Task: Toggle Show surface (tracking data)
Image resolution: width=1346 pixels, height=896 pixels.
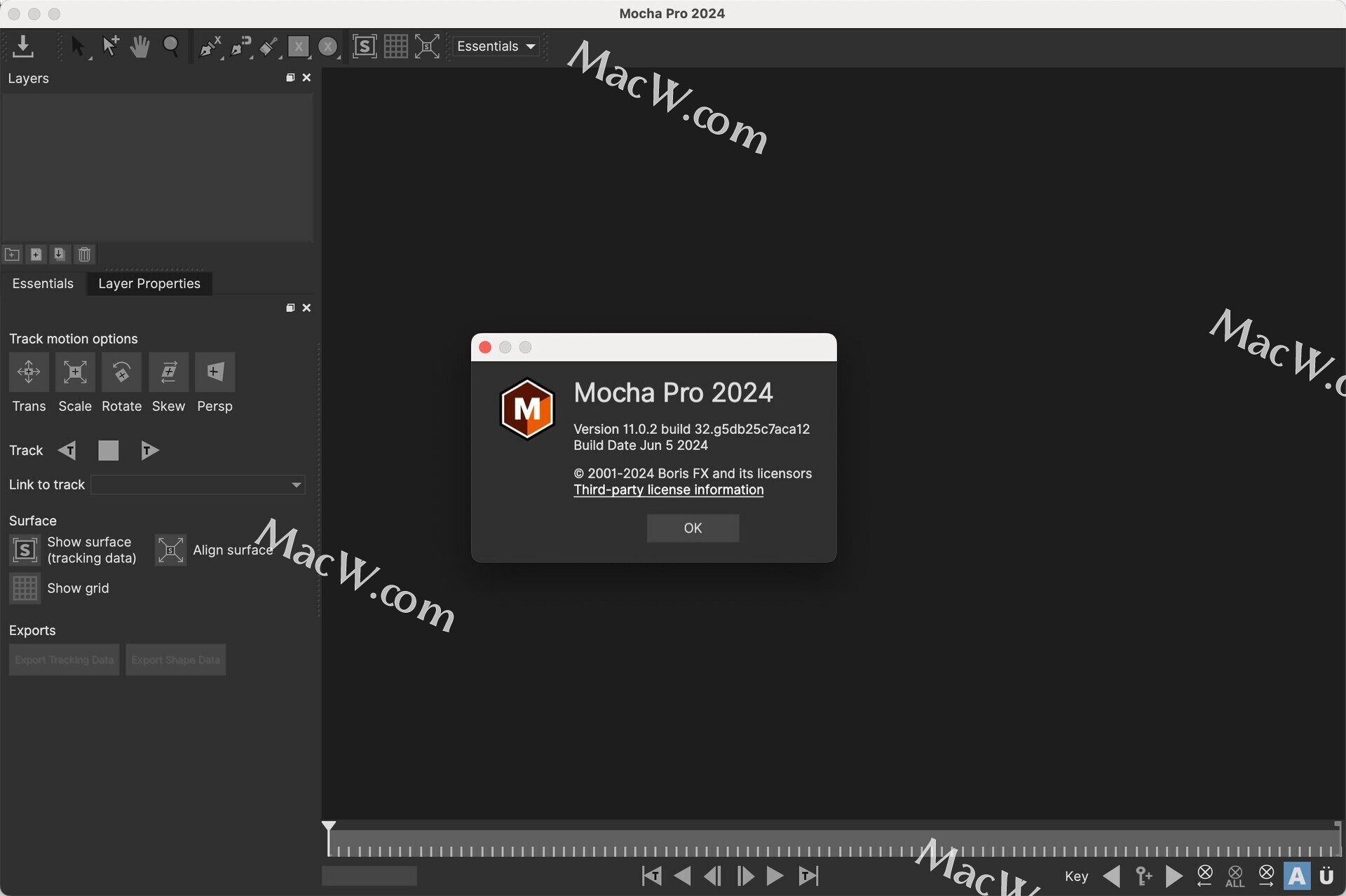Action: 25,550
